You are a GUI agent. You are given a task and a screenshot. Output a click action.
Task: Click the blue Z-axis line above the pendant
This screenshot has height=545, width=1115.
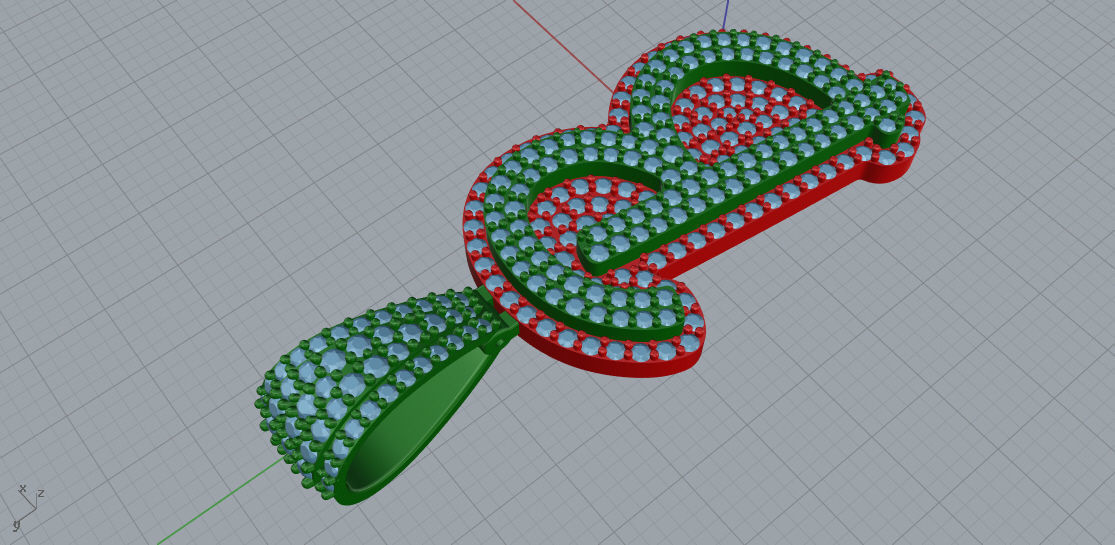click(726, 15)
